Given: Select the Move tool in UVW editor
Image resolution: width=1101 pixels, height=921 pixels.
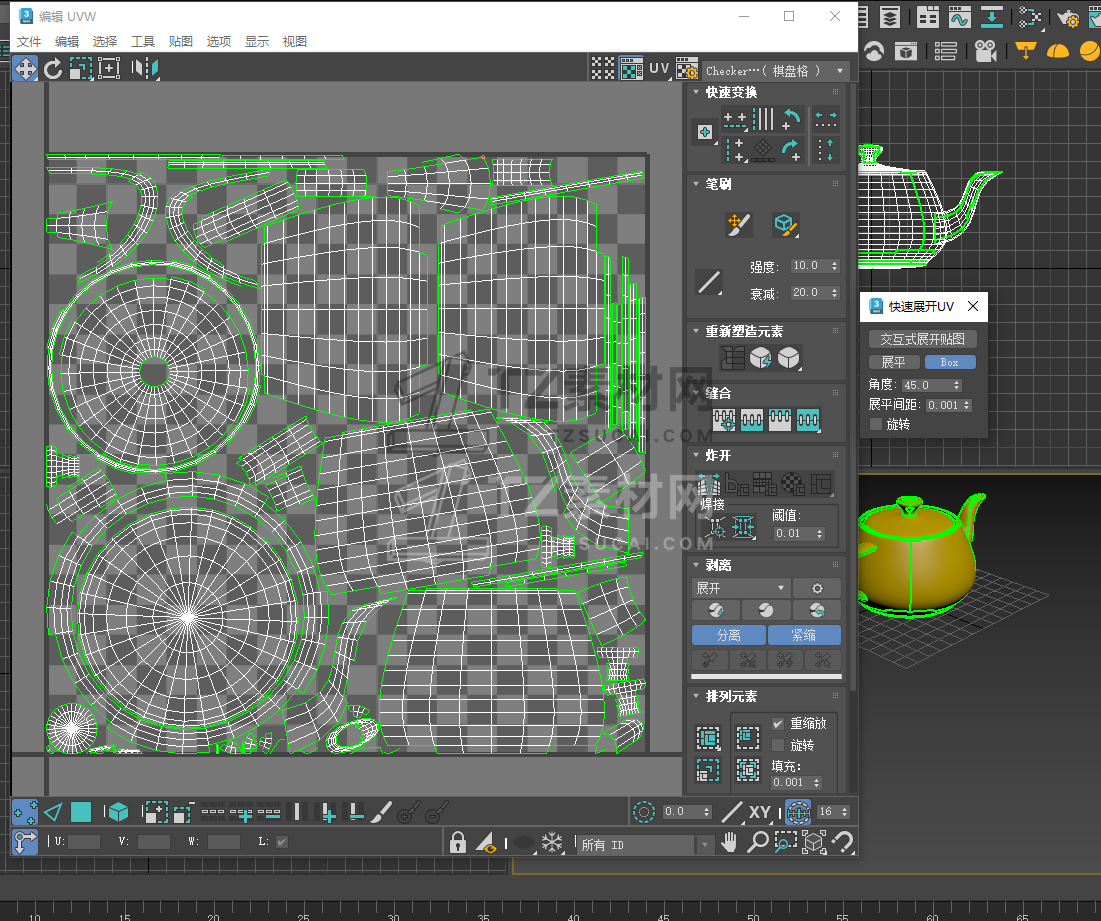Looking at the screenshot, I should pyautogui.click(x=24, y=68).
